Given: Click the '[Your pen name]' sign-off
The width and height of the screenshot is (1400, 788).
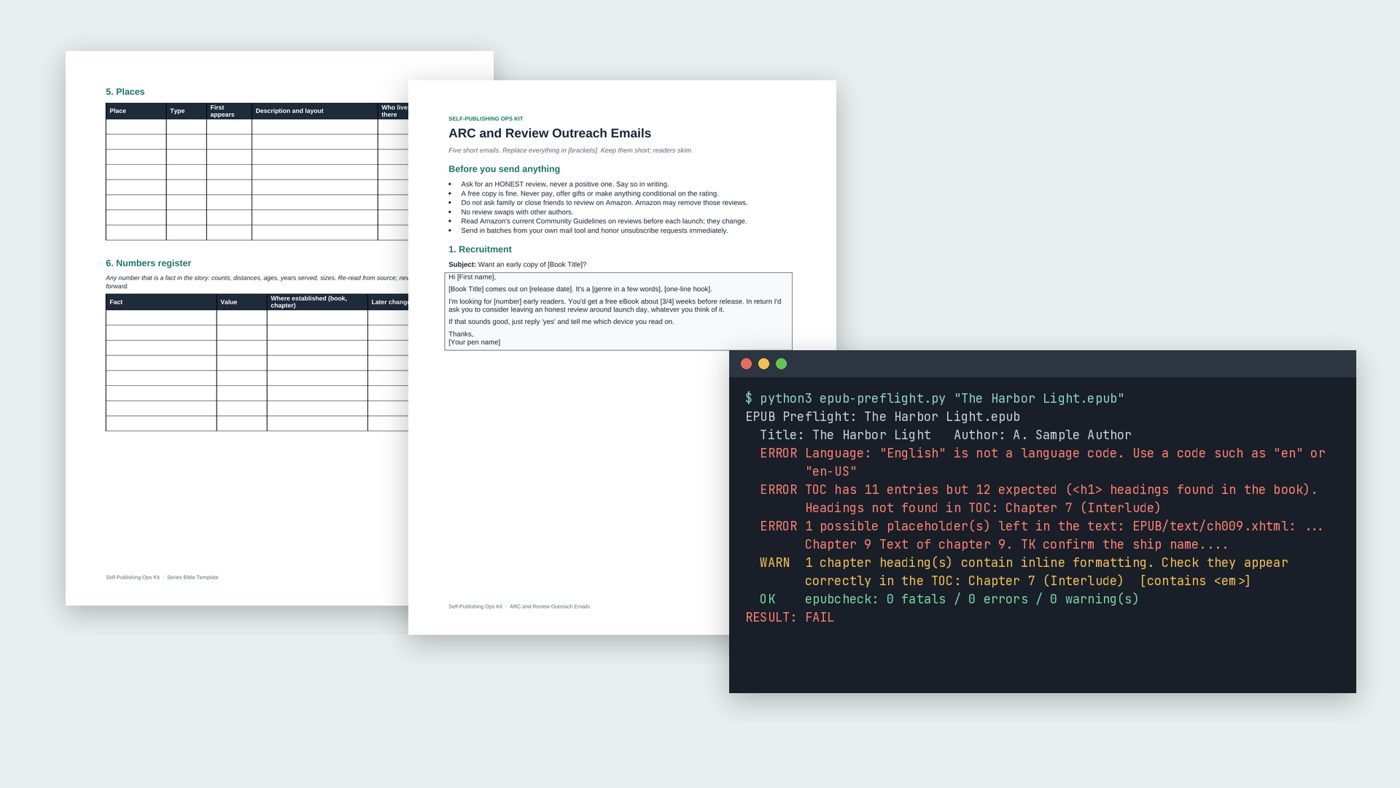Looking at the screenshot, I should pos(474,342).
